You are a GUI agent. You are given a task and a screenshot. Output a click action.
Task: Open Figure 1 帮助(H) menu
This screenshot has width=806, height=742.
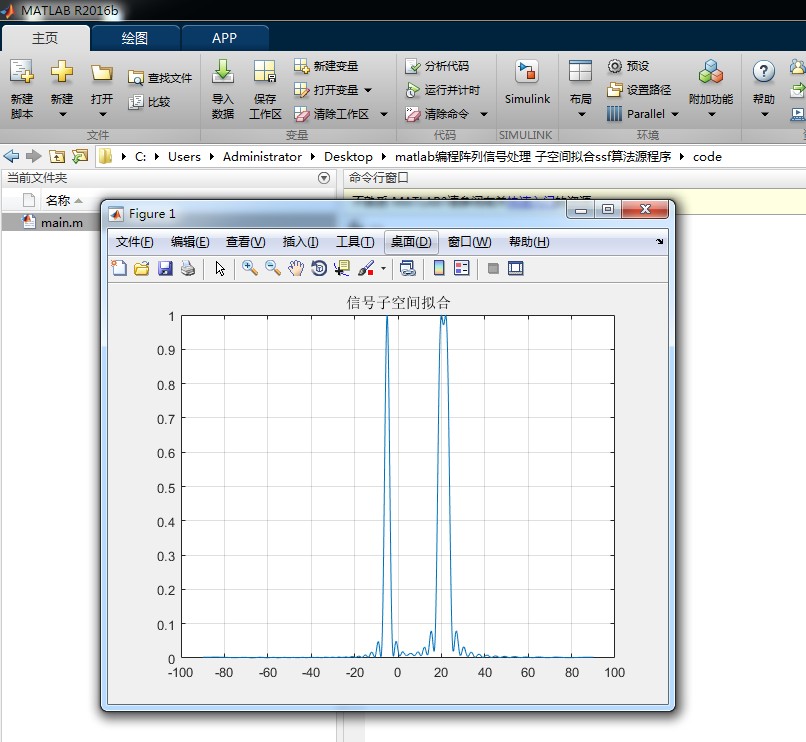coord(529,242)
